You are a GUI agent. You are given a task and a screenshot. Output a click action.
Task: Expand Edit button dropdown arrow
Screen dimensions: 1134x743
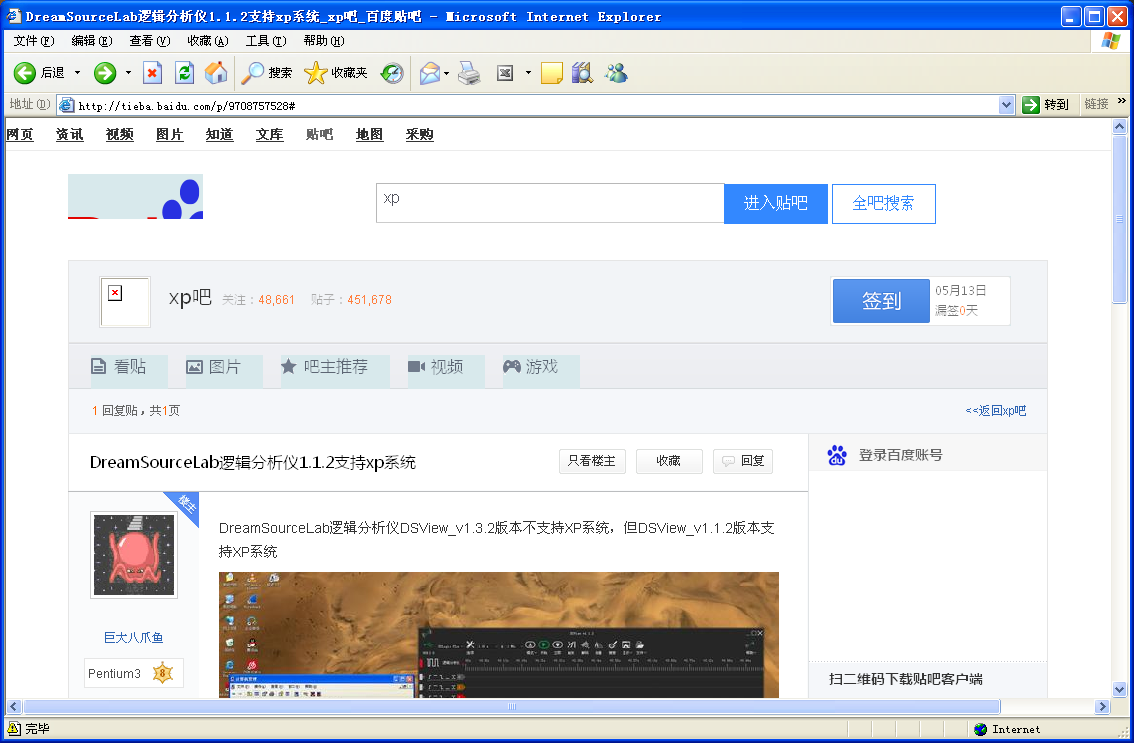click(x=528, y=72)
